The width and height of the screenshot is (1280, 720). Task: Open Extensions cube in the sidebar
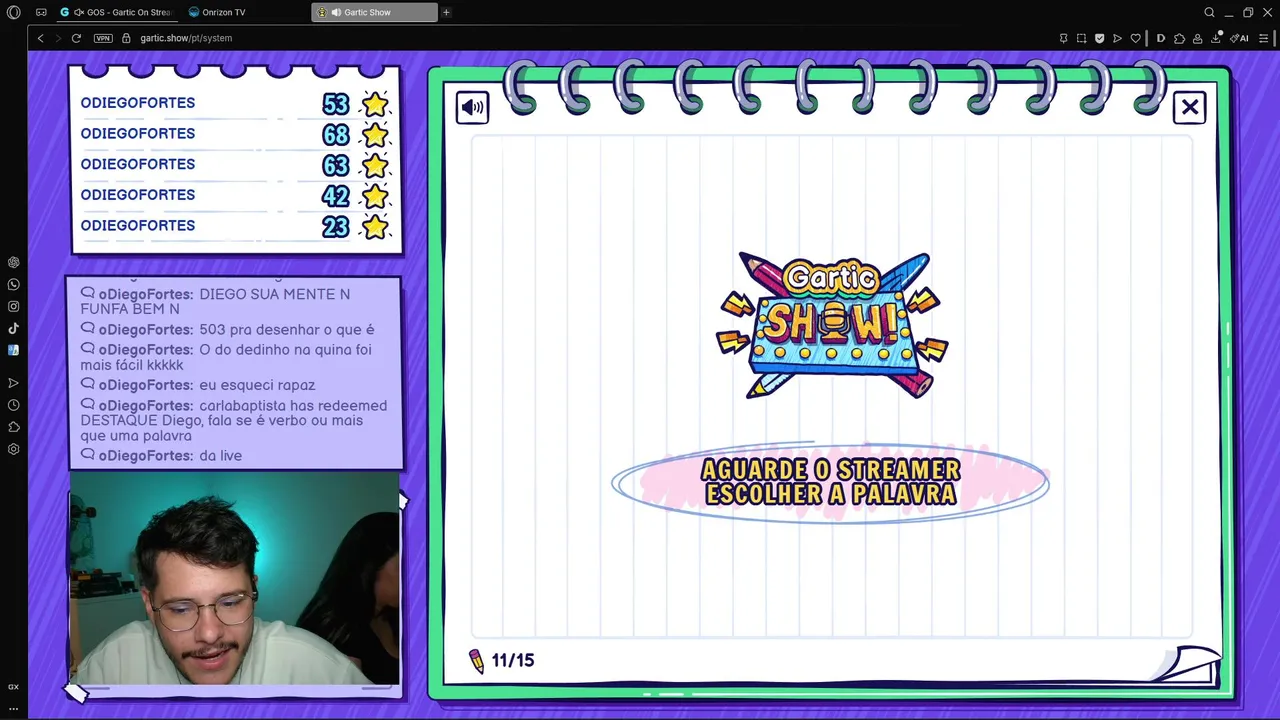coord(13,427)
